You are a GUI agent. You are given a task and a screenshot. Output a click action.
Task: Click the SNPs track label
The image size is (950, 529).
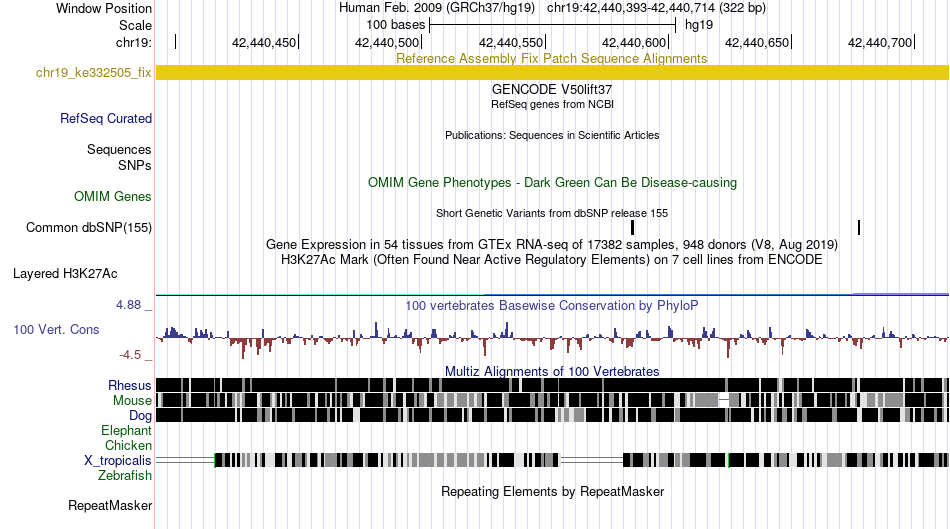point(135,165)
